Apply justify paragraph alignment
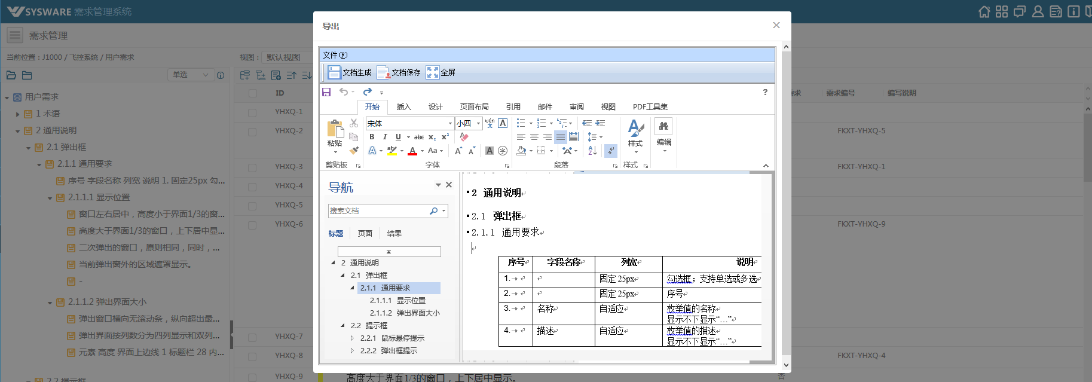The image size is (1092, 382). click(561, 137)
